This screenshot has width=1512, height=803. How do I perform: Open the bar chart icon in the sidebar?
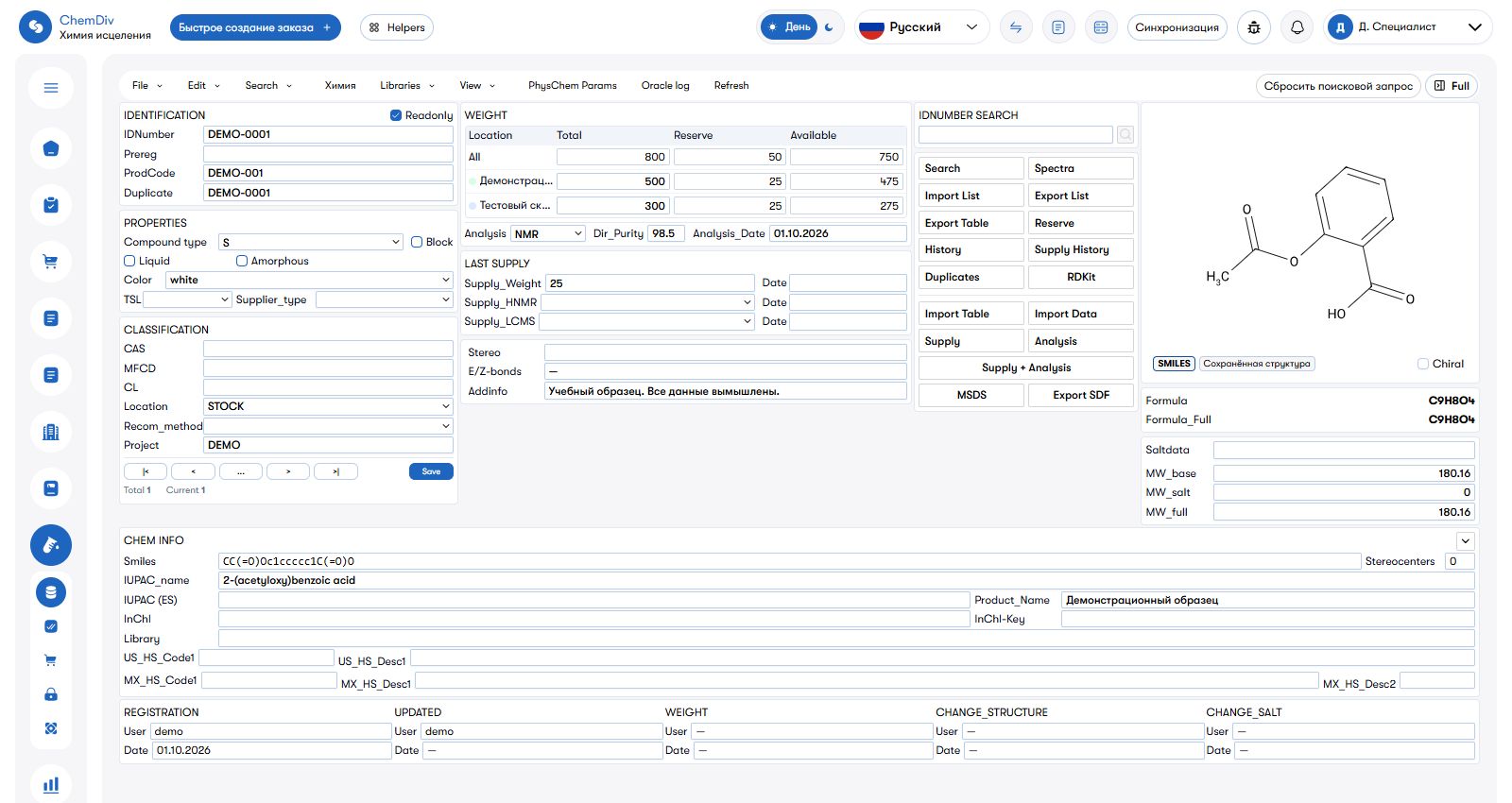51,784
